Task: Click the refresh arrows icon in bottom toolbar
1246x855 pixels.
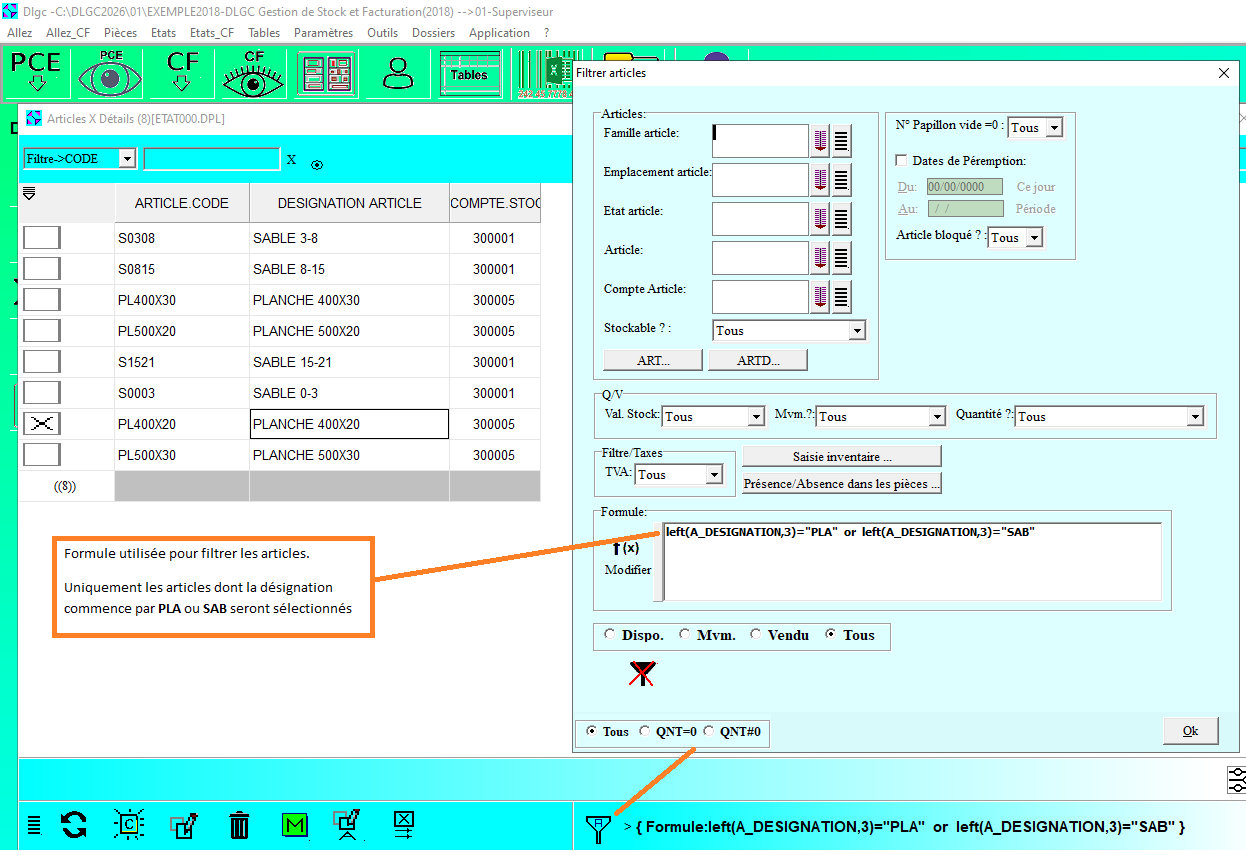Action: 74,825
